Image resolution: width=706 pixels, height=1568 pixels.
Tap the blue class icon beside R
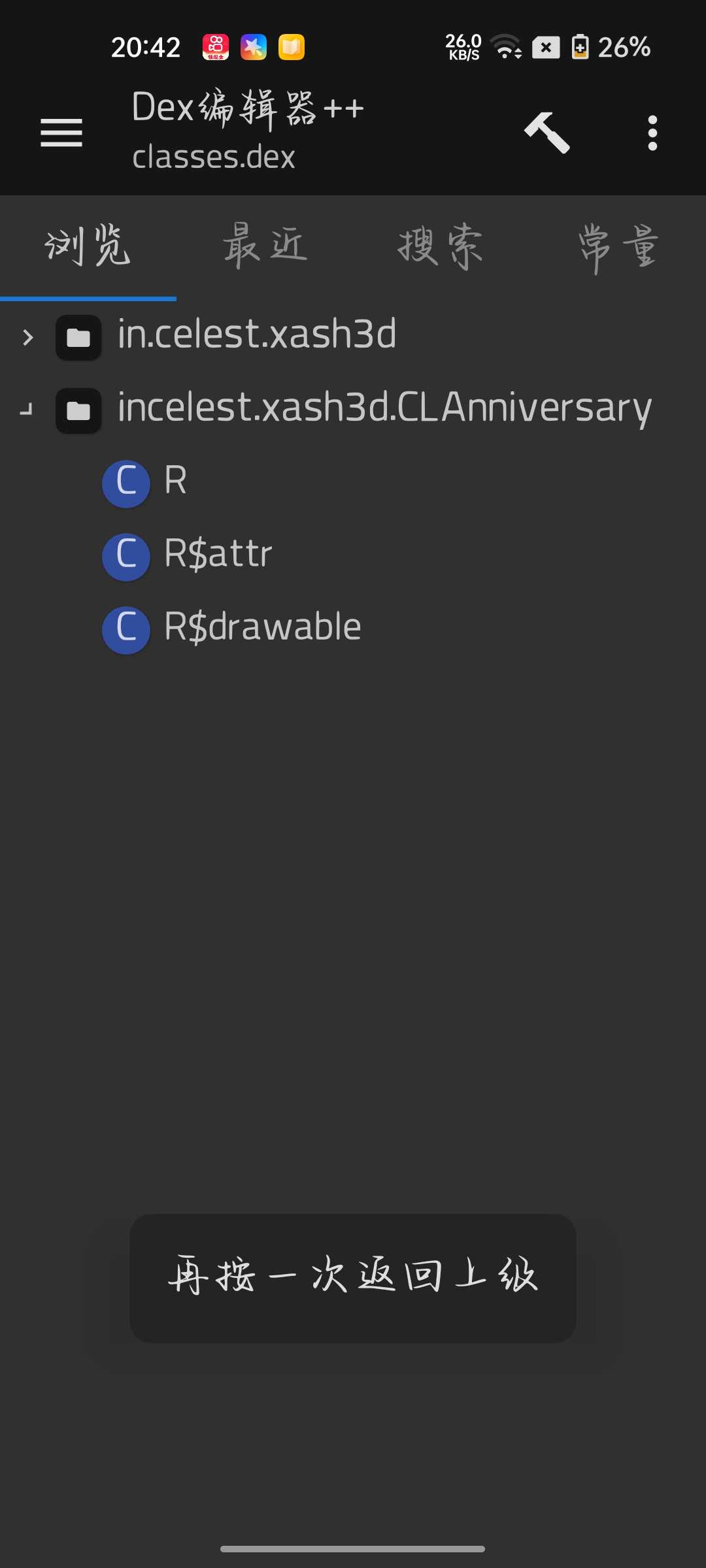pos(126,483)
